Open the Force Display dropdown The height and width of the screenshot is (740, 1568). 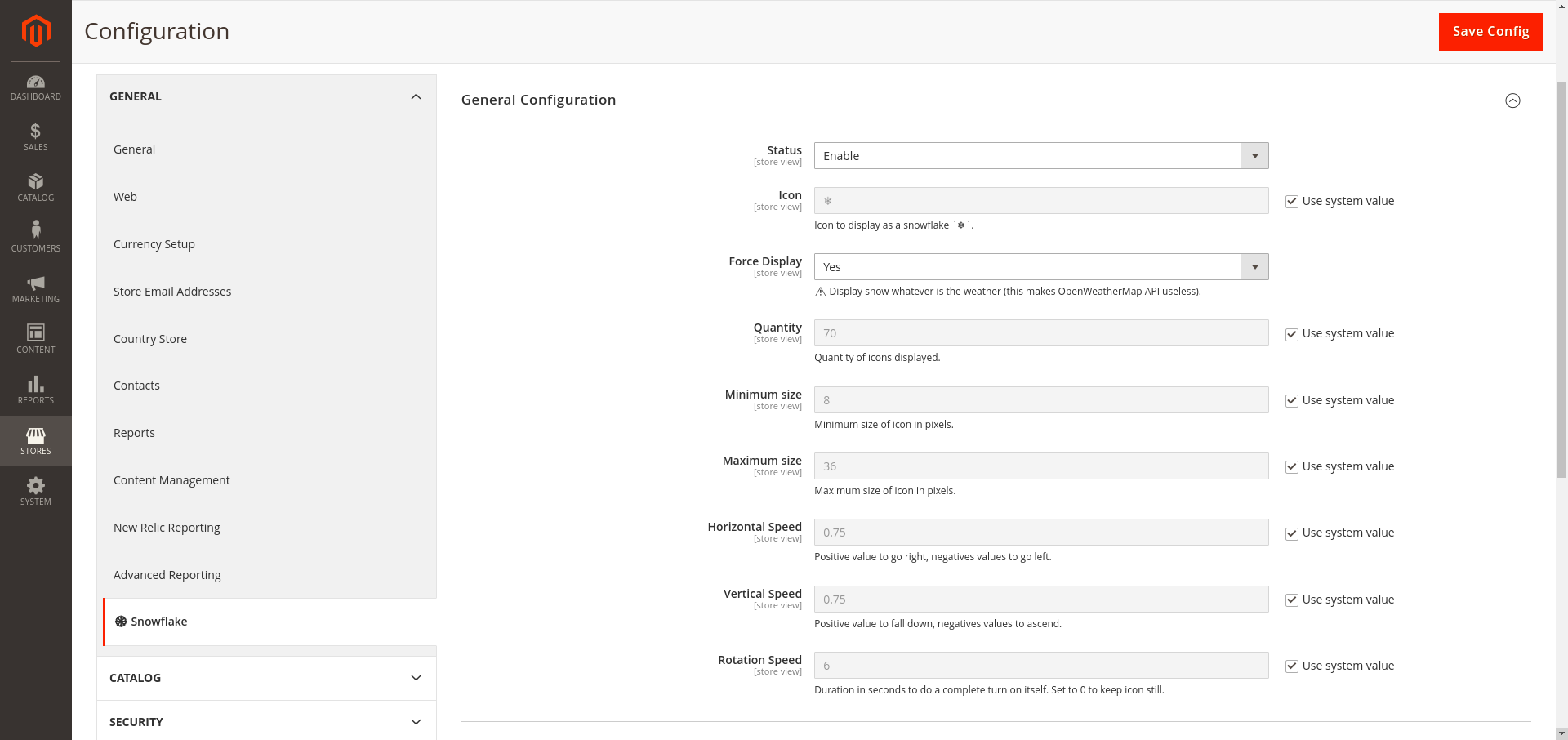(x=1041, y=267)
